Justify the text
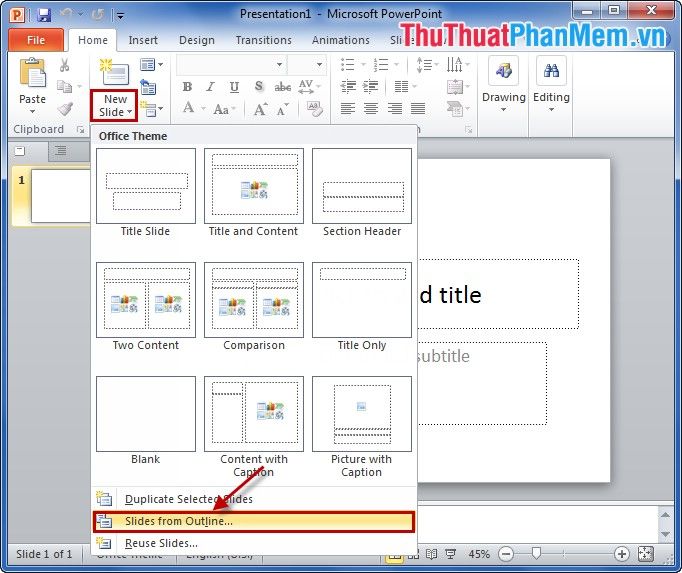The image size is (682, 573). 418,108
